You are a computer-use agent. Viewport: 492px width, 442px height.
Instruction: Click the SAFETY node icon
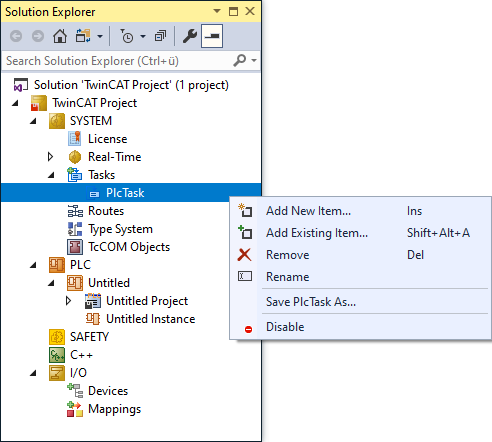(x=57, y=337)
